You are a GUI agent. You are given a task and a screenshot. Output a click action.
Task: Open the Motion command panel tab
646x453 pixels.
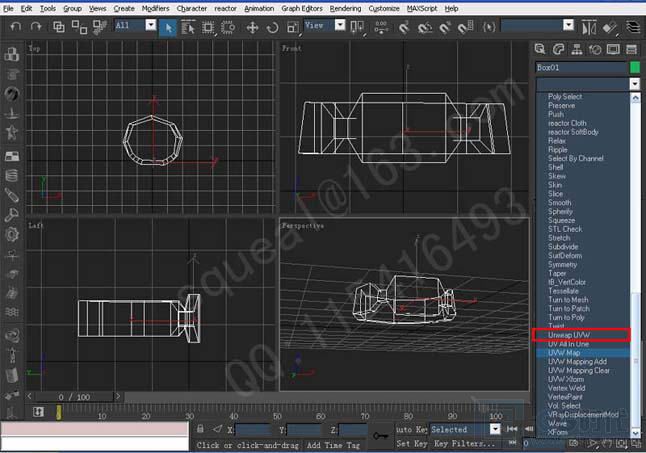(595, 49)
